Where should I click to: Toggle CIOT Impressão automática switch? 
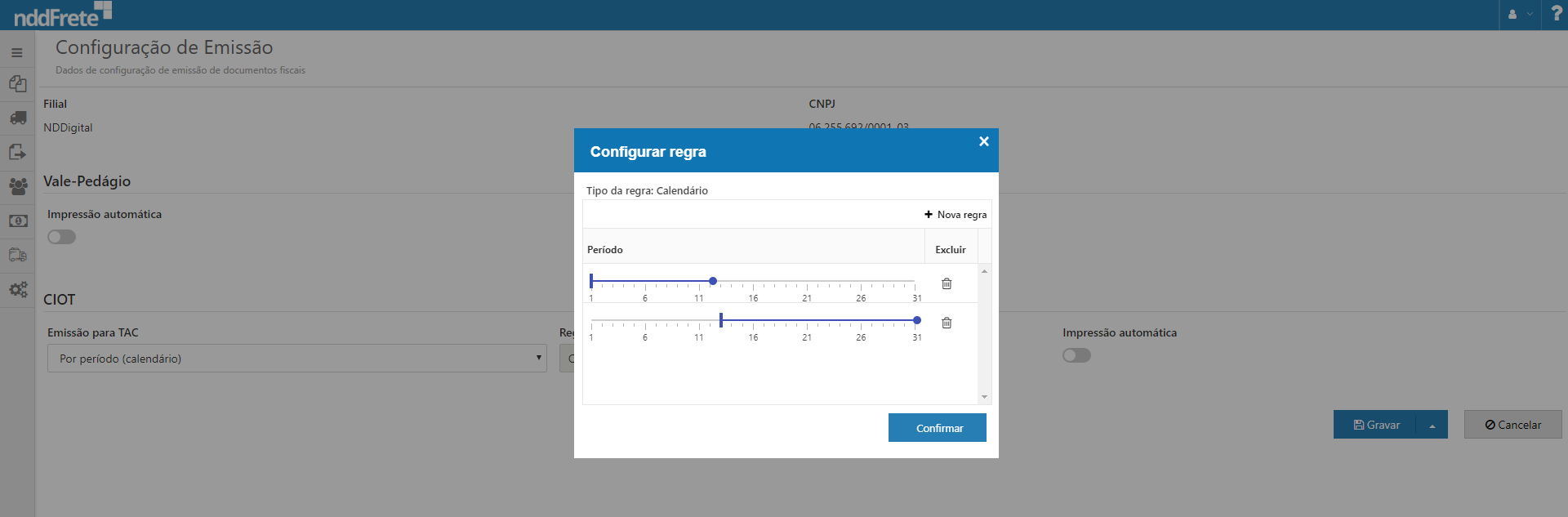pos(1076,355)
